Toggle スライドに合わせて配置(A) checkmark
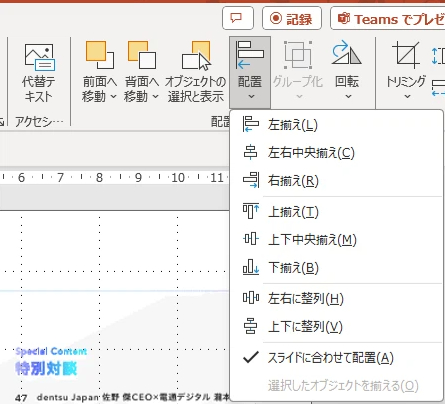 tap(251, 358)
